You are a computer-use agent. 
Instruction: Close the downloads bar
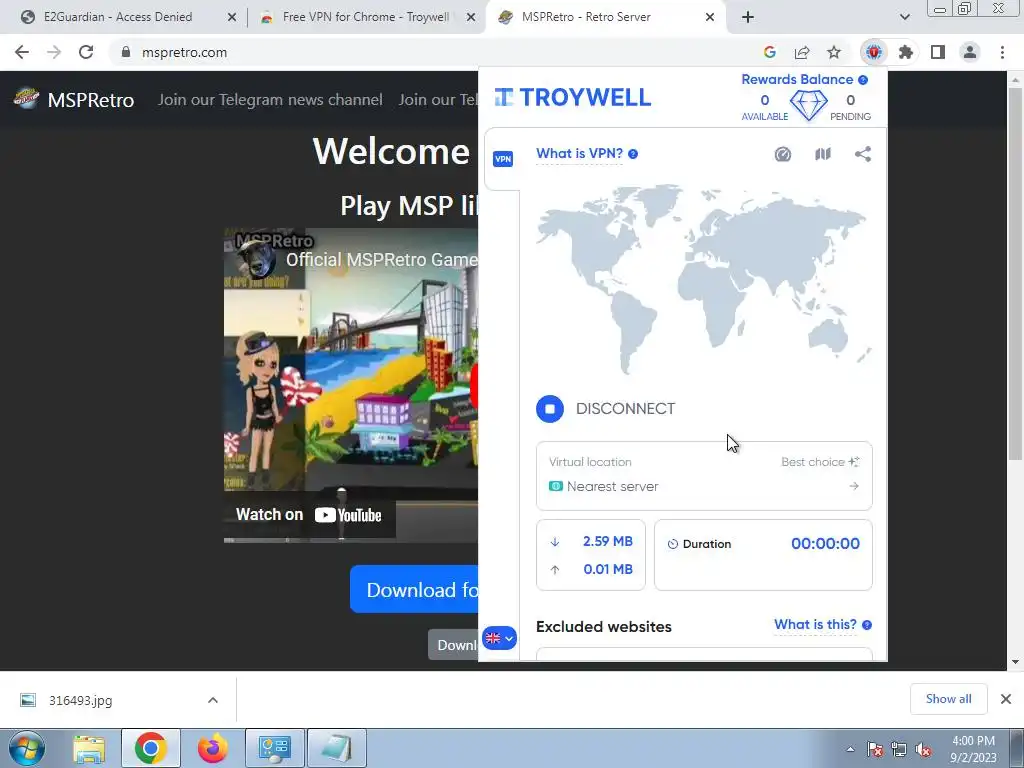1006,699
